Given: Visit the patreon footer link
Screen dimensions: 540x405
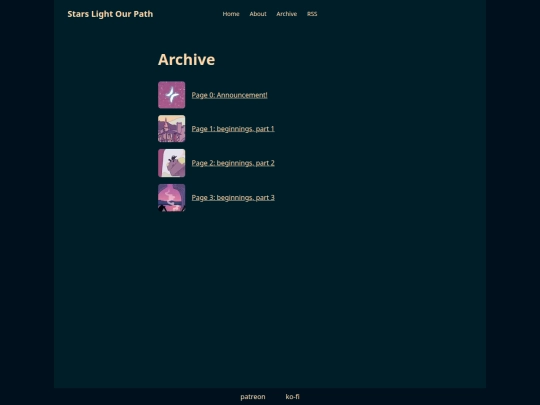Looking at the screenshot, I should [x=253, y=397].
